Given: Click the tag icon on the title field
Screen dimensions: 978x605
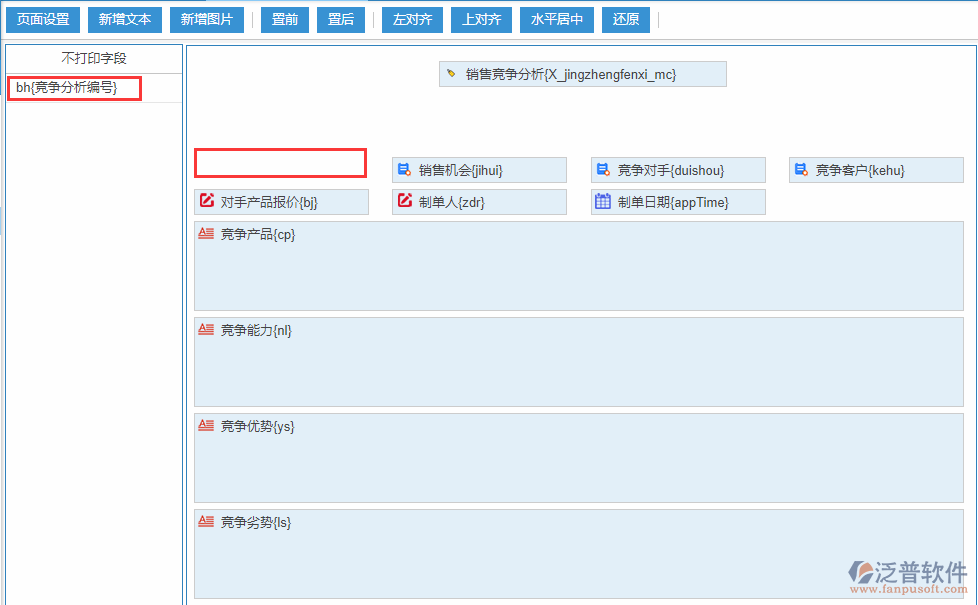Looking at the screenshot, I should click(x=451, y=74).
